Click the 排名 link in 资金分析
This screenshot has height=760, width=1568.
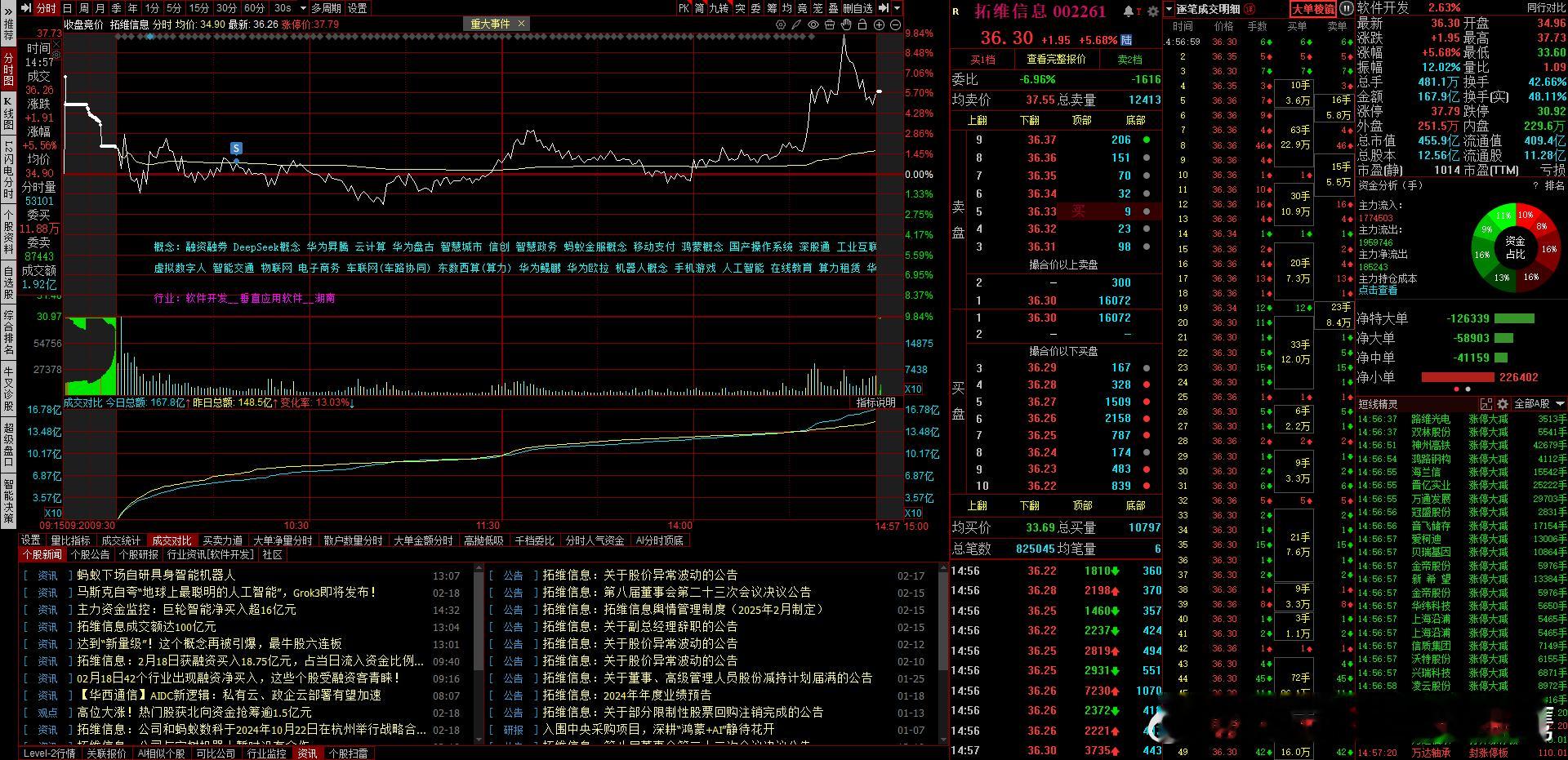tap(1555, 186)
